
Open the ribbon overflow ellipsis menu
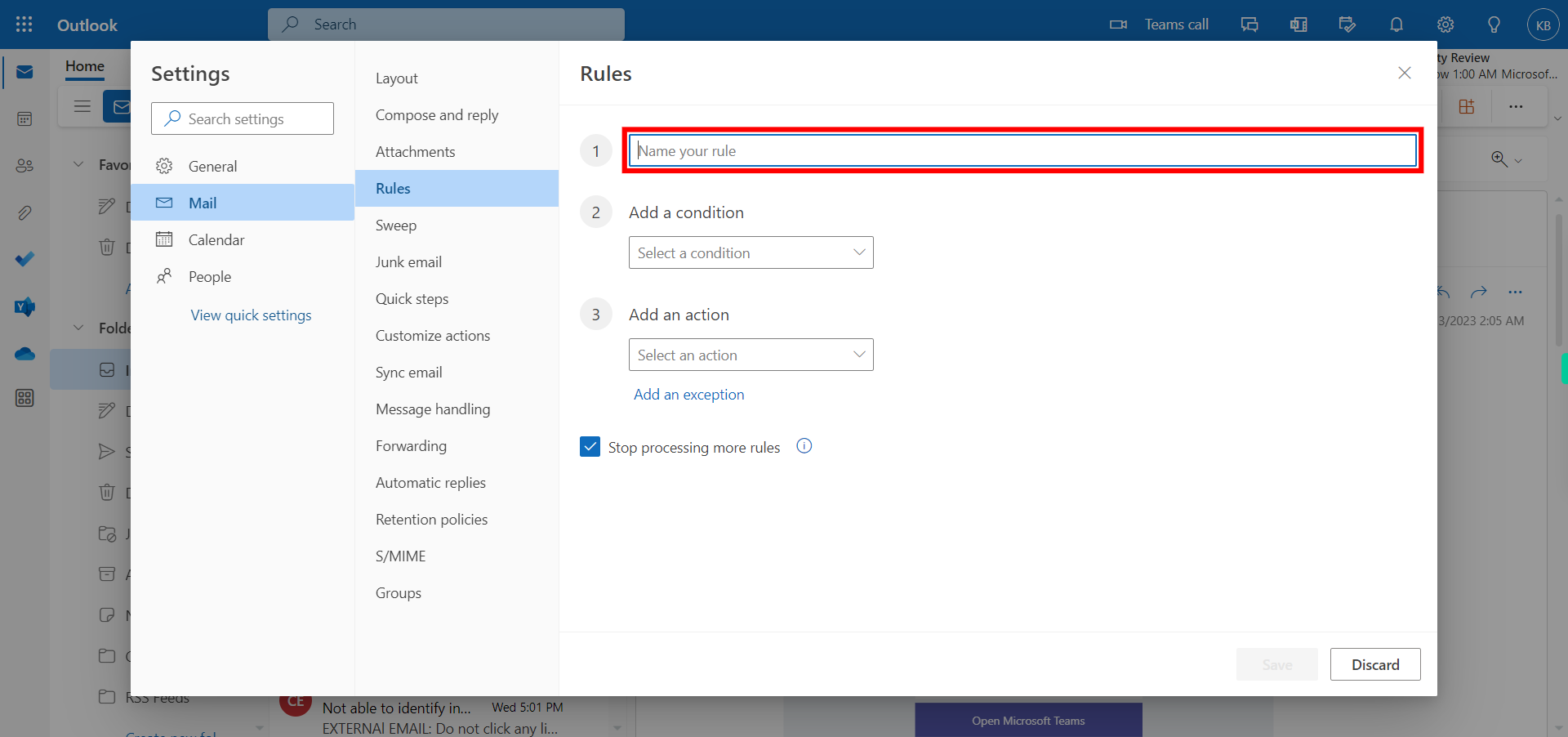(1516, 106)
